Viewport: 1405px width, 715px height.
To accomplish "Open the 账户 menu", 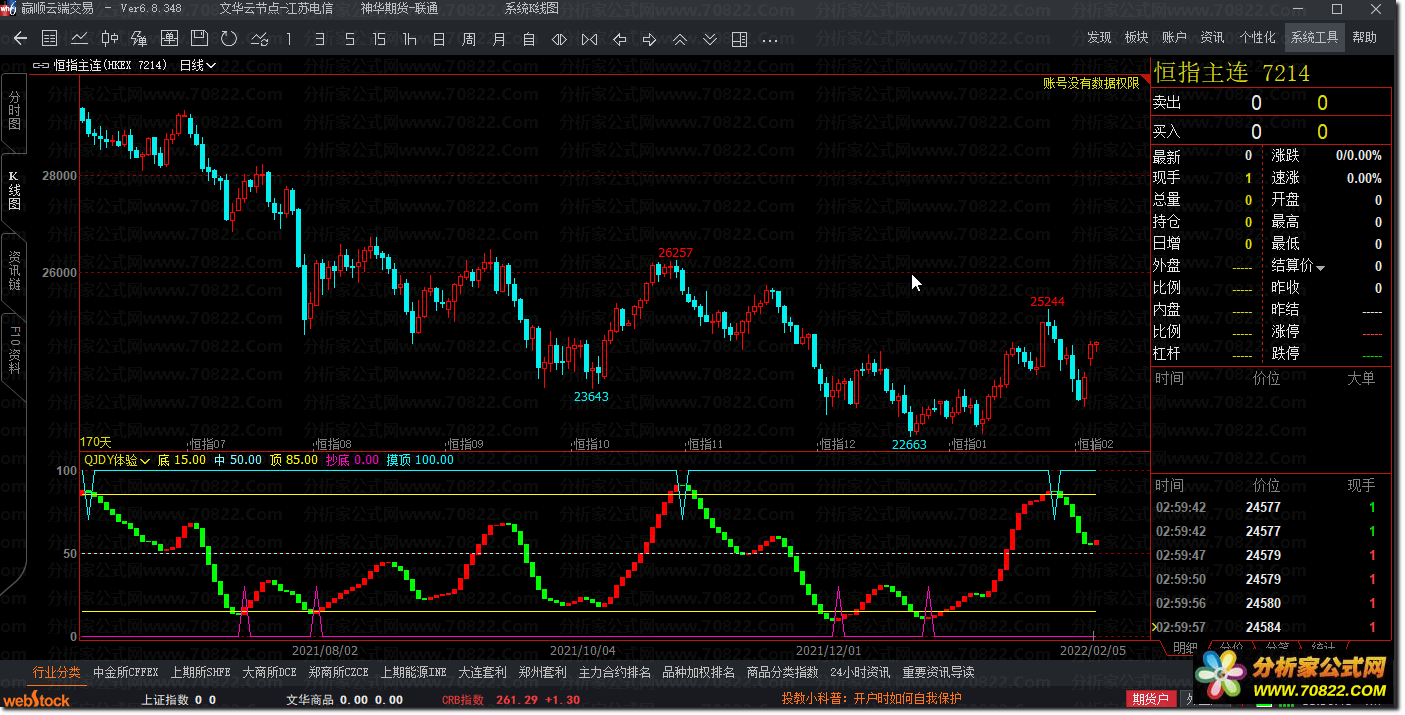I will pyautogui.click(x=1174, y=37).
